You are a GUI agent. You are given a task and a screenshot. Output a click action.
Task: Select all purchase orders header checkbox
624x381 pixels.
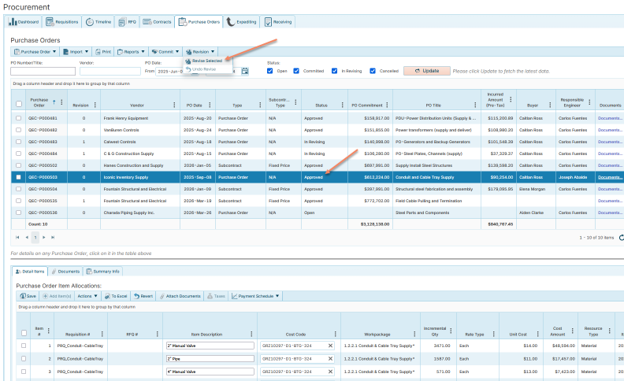[19, 104]
